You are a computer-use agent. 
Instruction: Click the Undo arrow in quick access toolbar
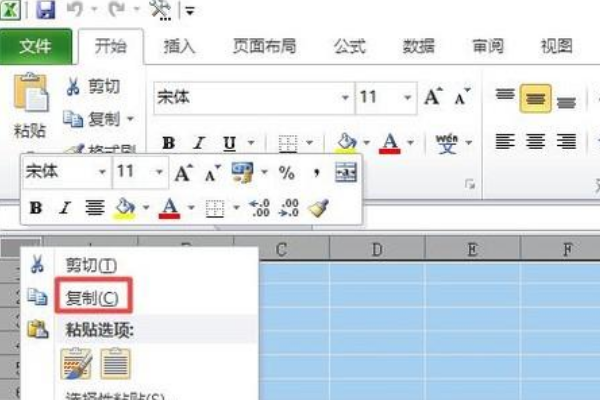[75, 9]
